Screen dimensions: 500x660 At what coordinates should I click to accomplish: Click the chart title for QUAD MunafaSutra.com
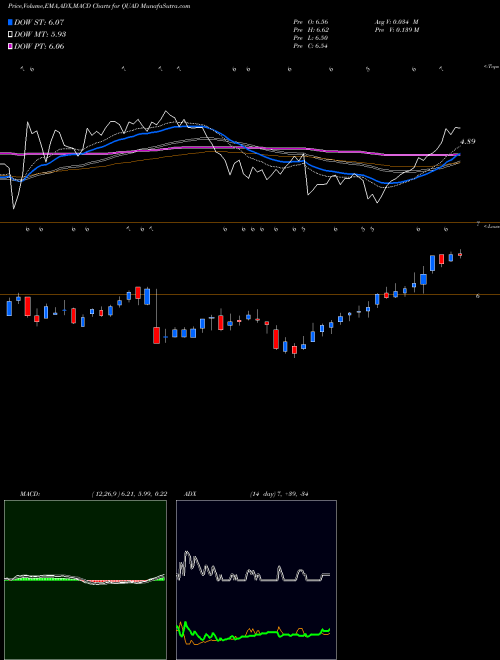(x=99, y=6)
